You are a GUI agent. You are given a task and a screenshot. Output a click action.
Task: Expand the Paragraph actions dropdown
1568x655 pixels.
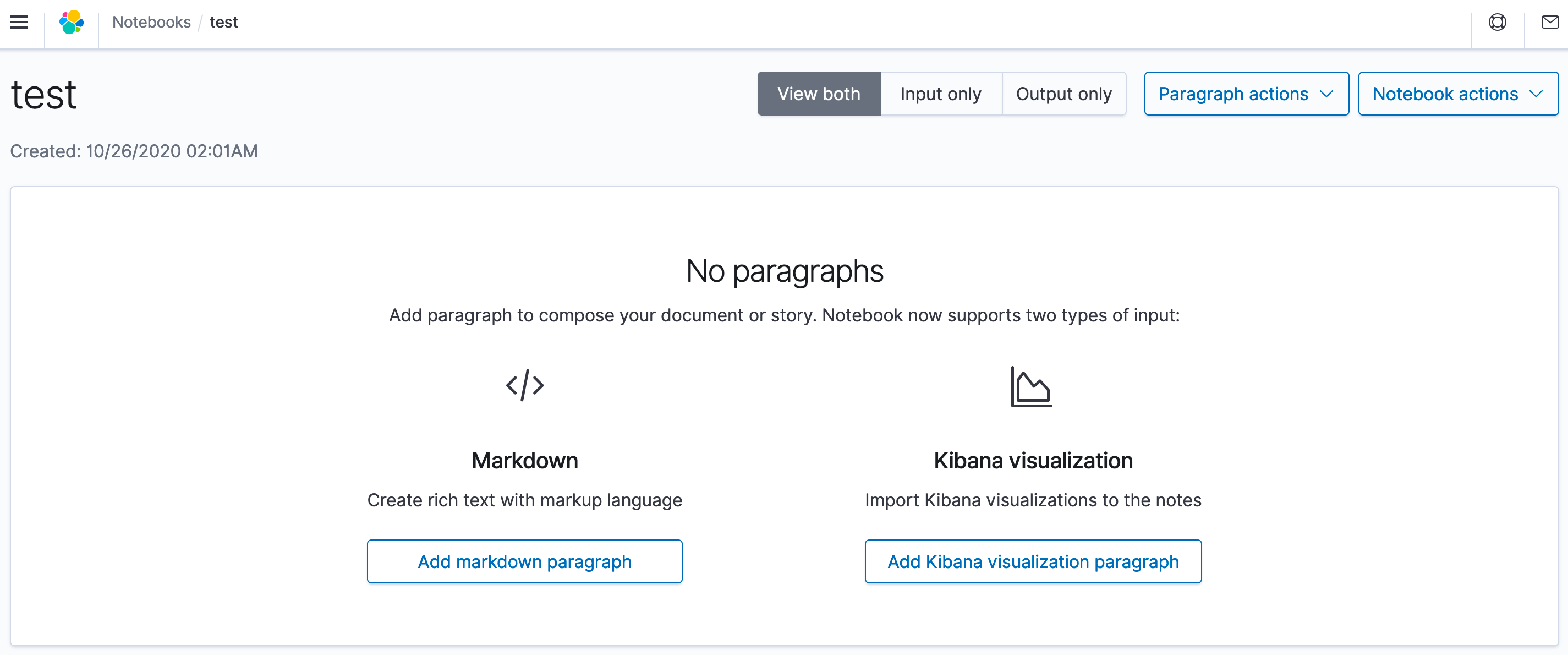1247,94
